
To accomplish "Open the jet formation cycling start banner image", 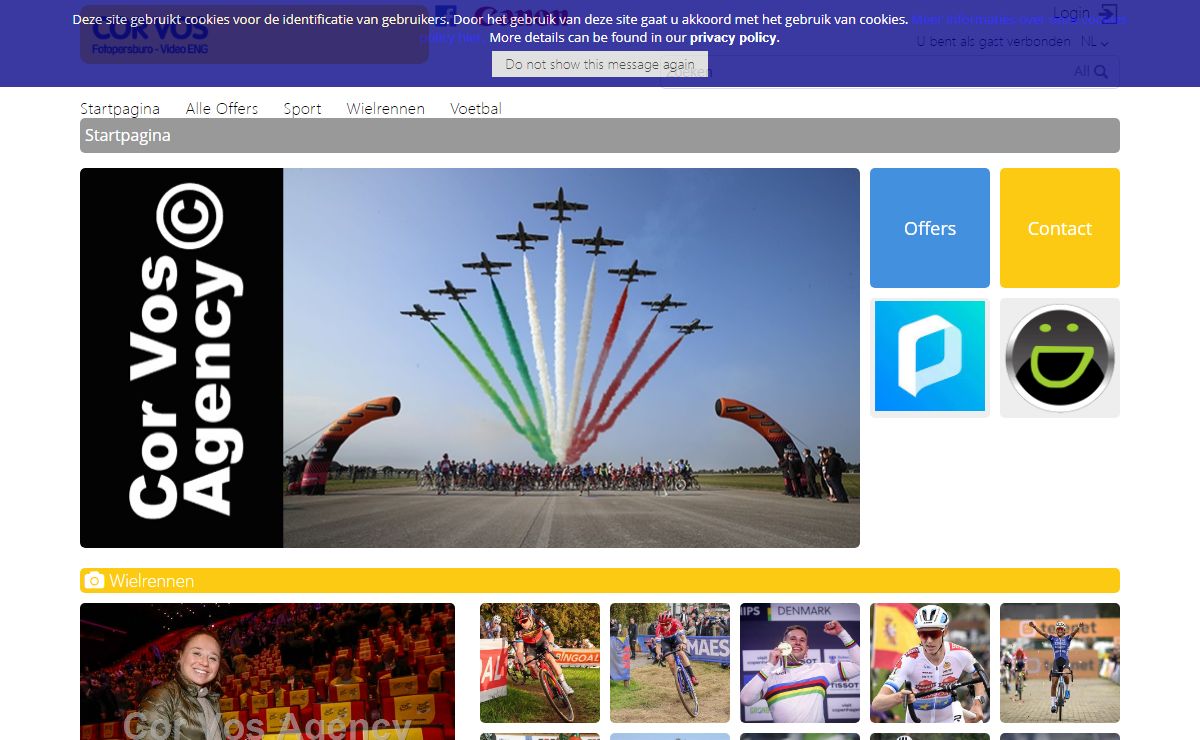I will (470, 358).
